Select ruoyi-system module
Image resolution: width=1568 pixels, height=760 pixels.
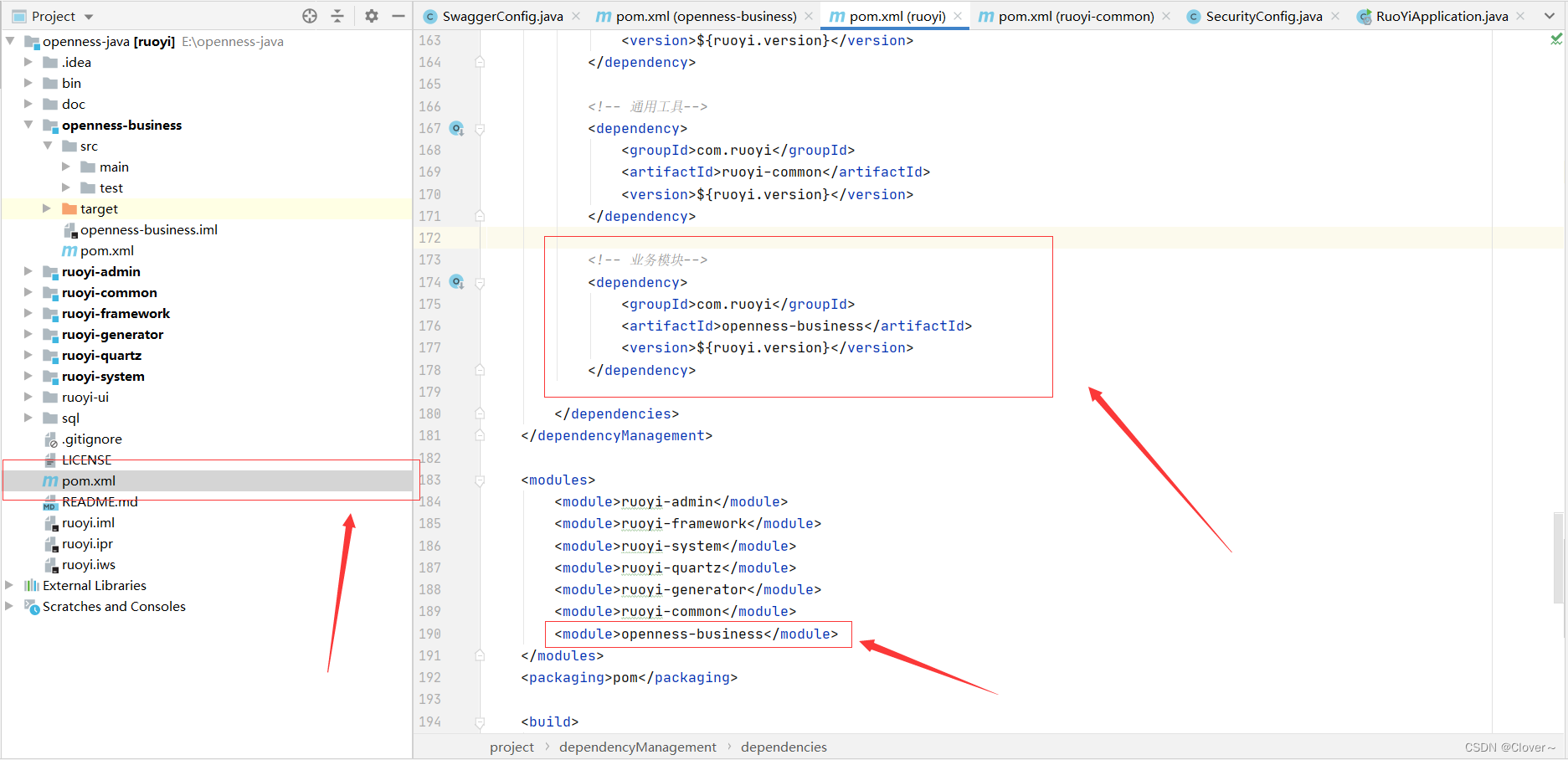coord(103,376)
